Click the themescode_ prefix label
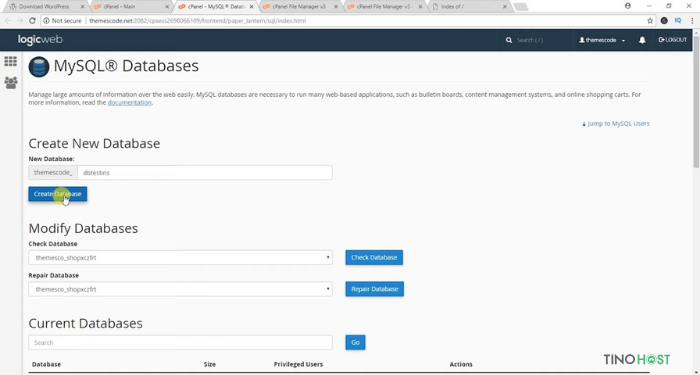 53,173
